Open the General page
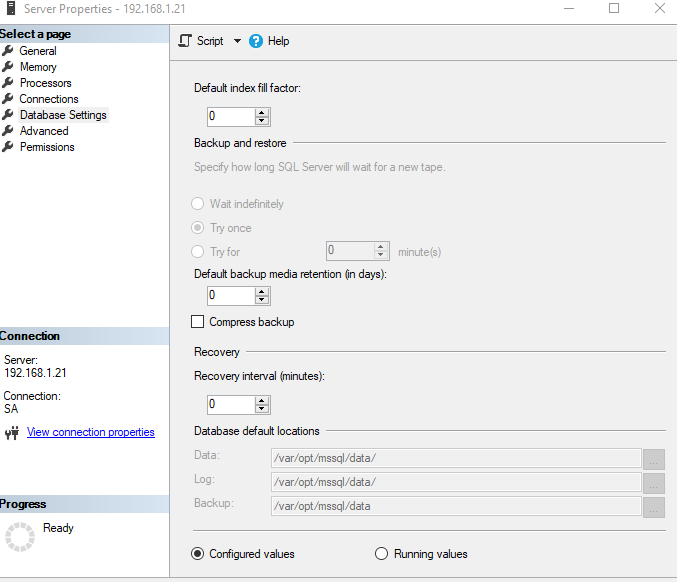This screenshot has width=677, height=582. [38, 51]
